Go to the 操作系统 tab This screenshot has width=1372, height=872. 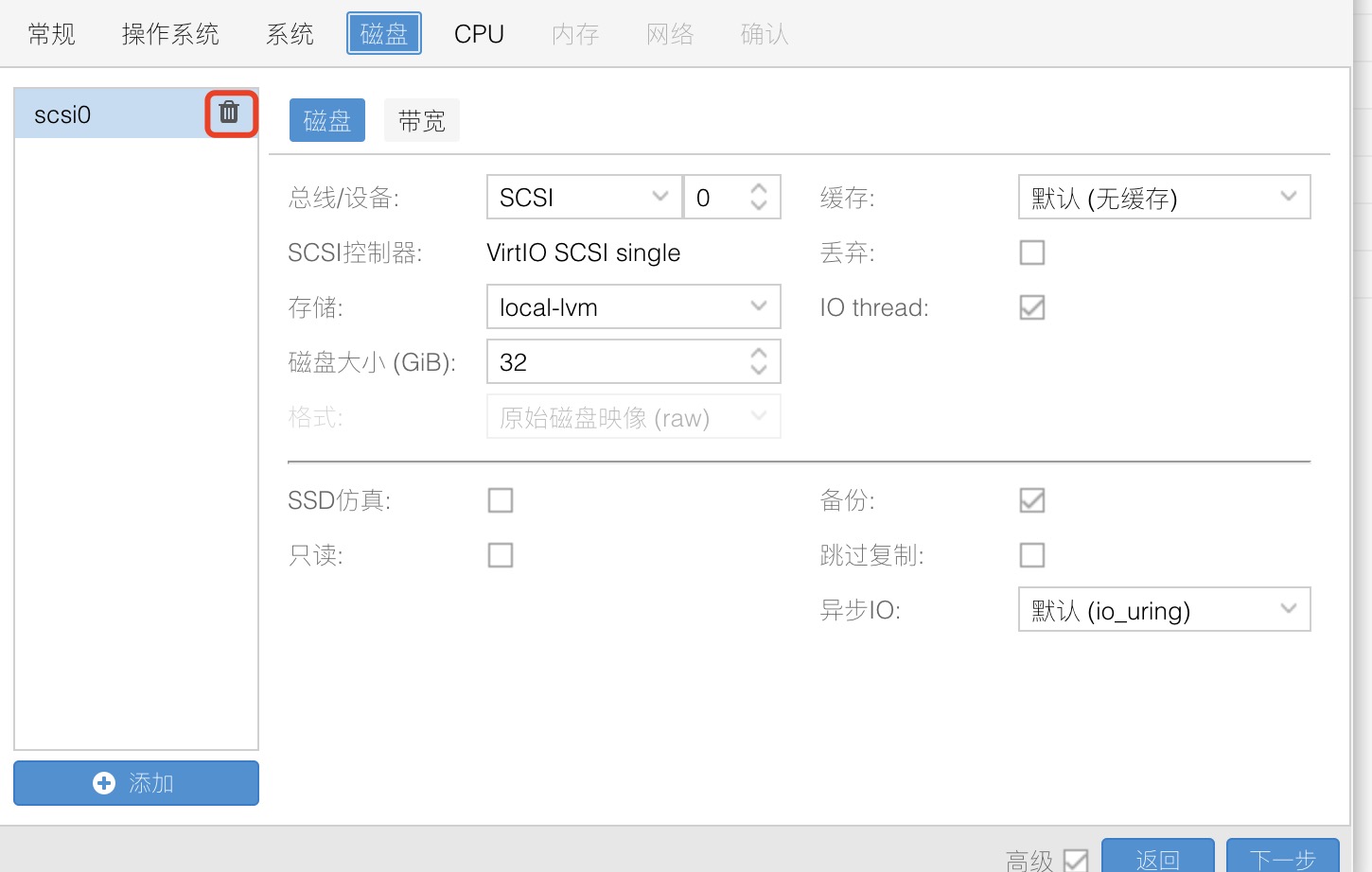[x=170, y=34]
